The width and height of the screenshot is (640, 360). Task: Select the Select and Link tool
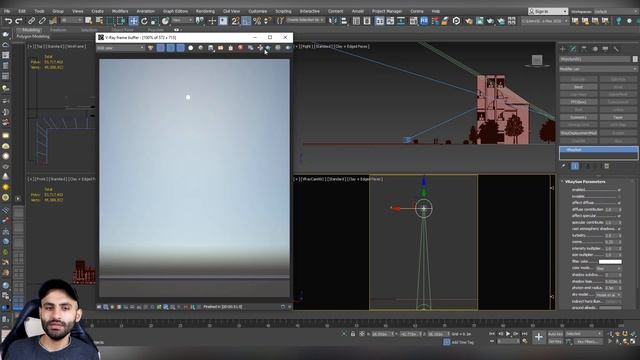[31, 21]
